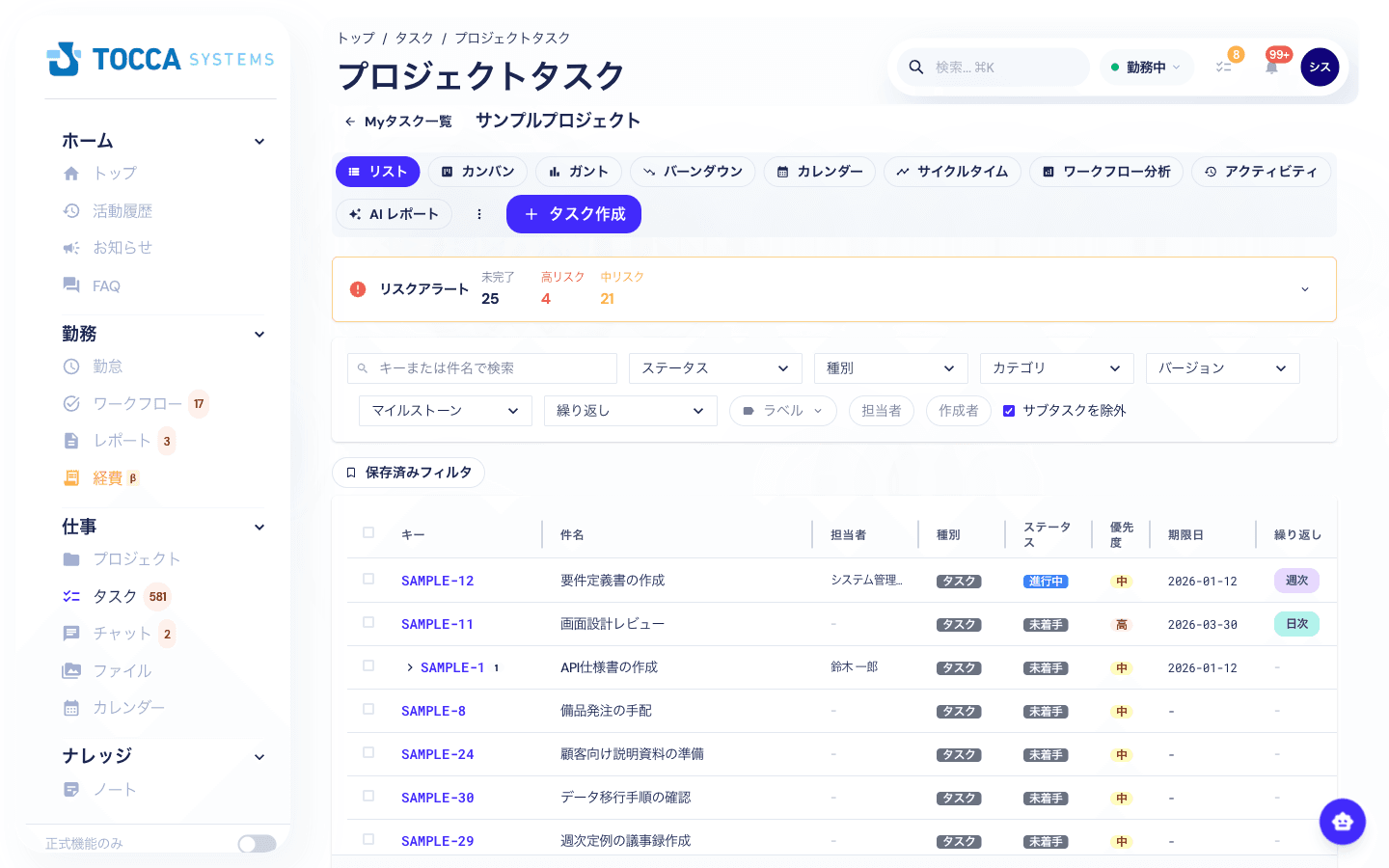Open the ステータス filter dropdown

coord(716,368)
